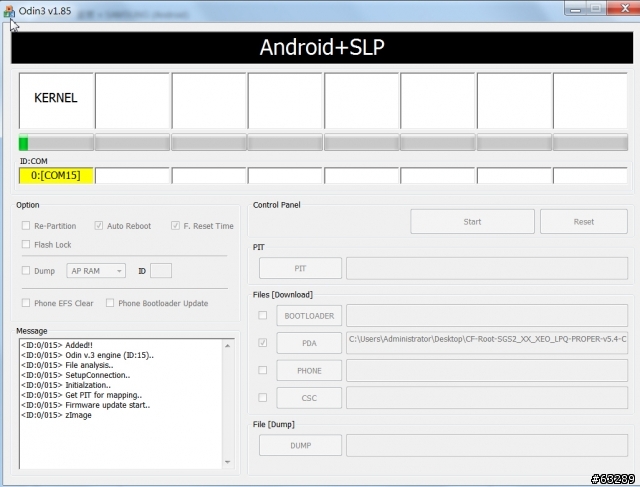Click the DUMP button

pyautogui.click(x=300, y=445)
